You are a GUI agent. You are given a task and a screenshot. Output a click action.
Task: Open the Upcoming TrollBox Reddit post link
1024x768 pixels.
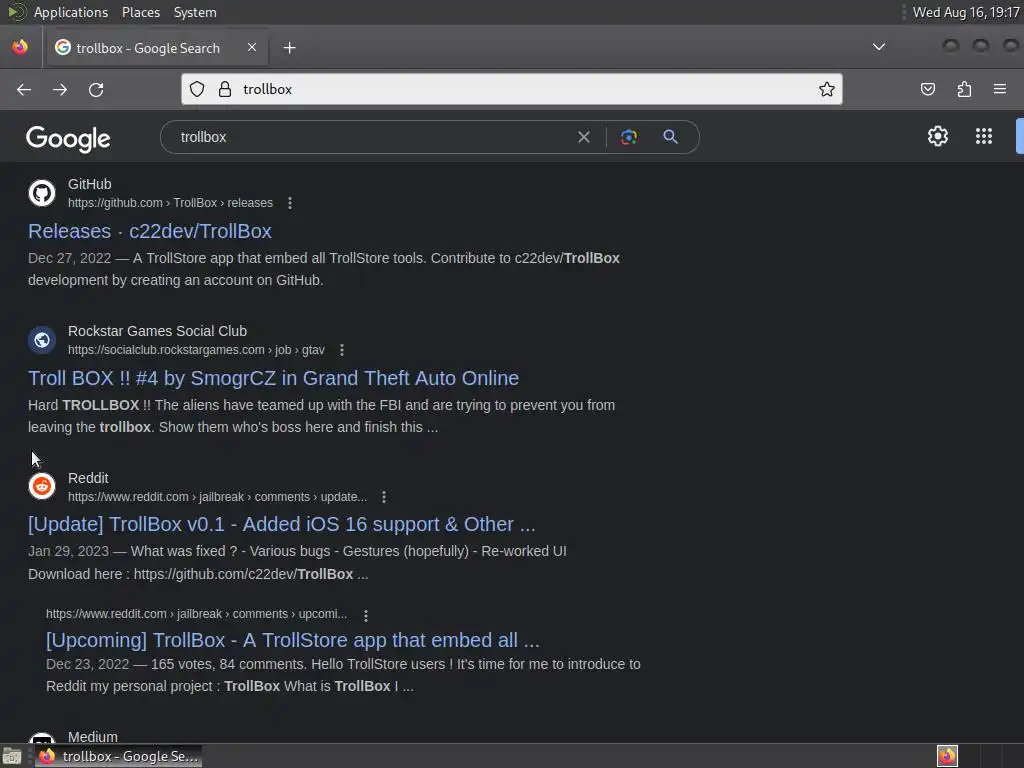293,640
